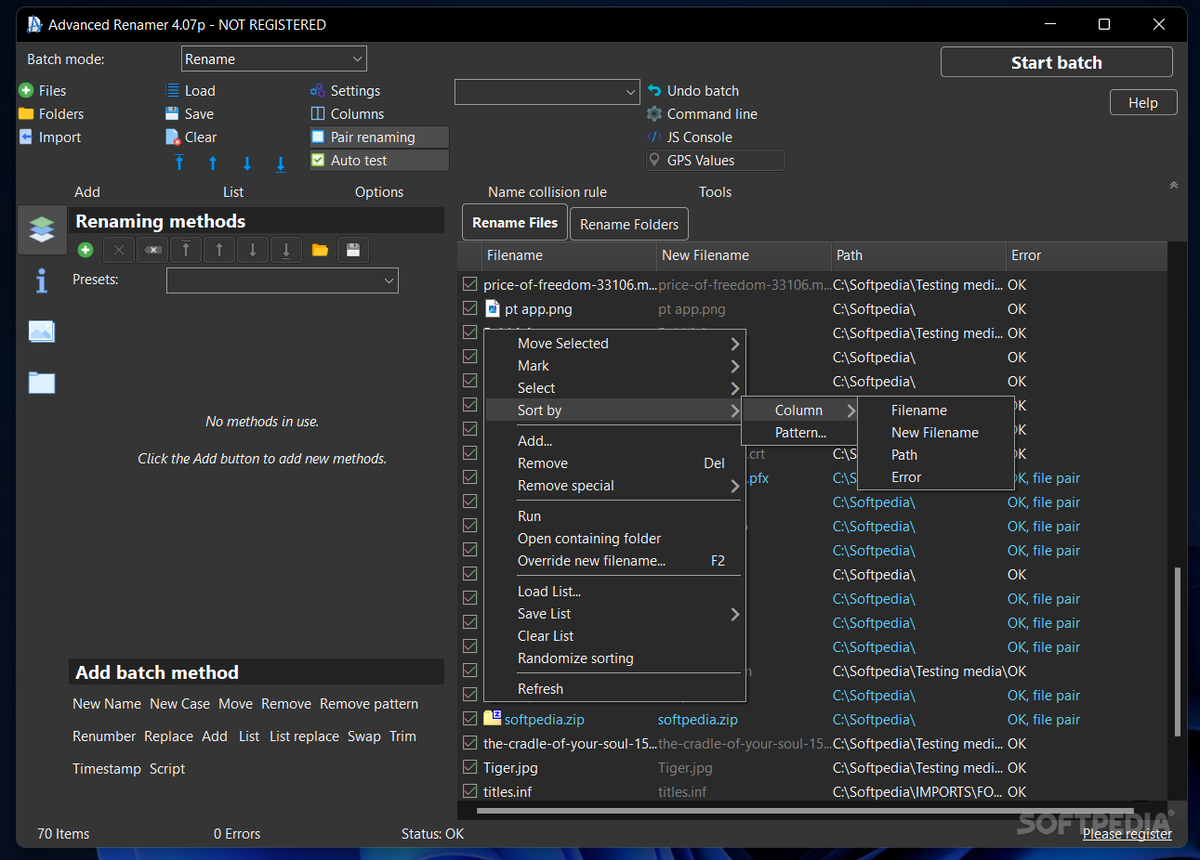1200x860 pixels.
Task: Open the JS Console
Action: (x=661, y=136)
